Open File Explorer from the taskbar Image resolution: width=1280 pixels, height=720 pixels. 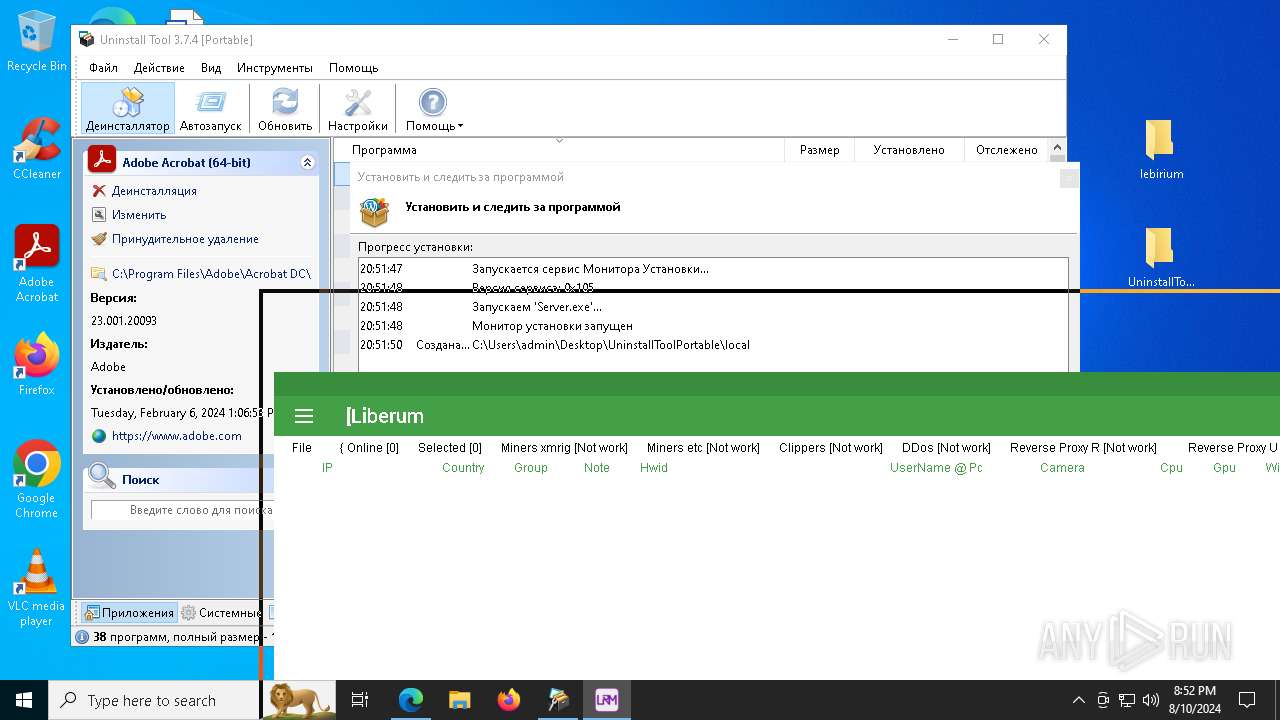460,700
